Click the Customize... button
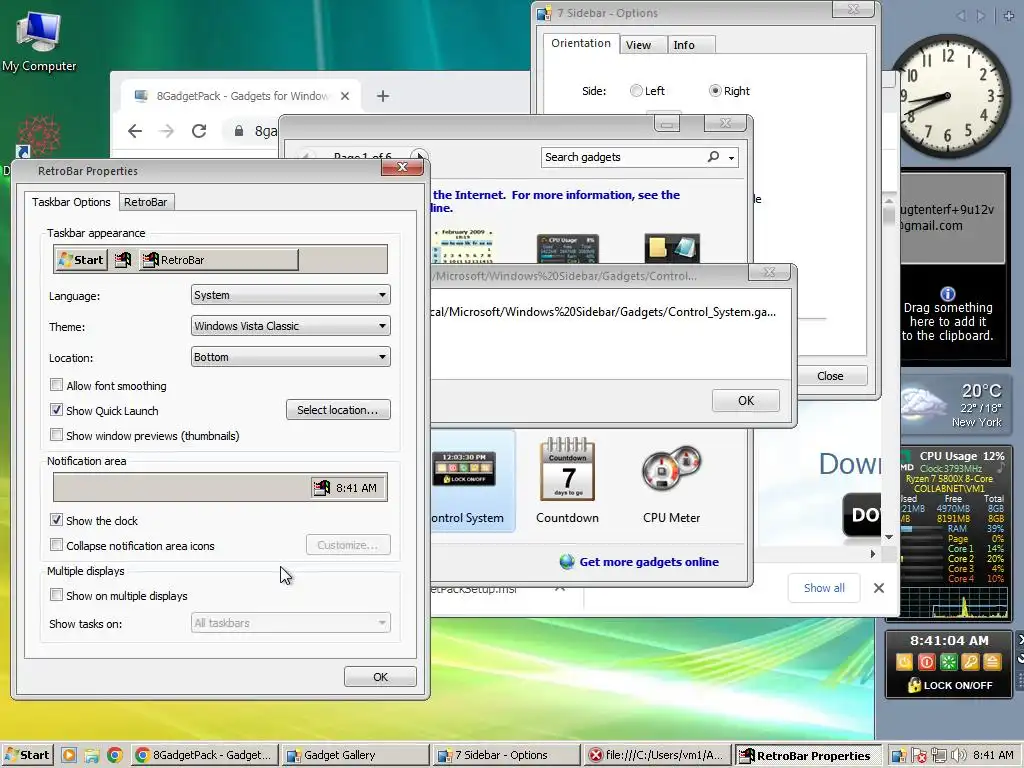Image resolution: width=1024 pixels, height=768 pixels. (x=348, y=545)
